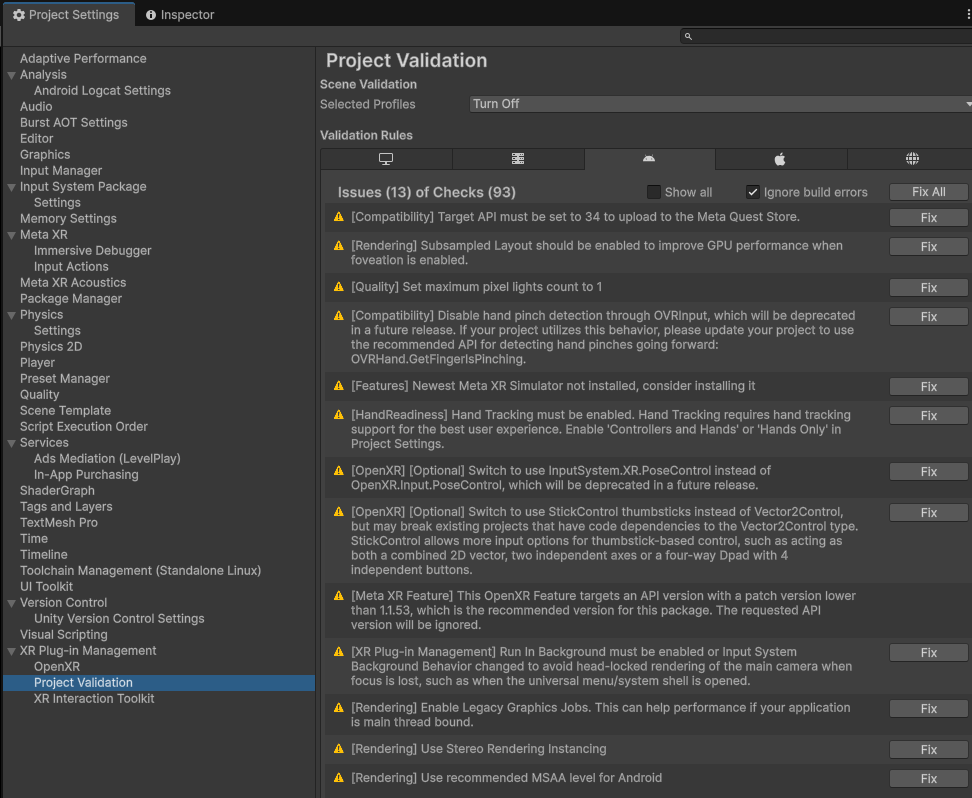Collapse the Input System Package category

[11, 187]
